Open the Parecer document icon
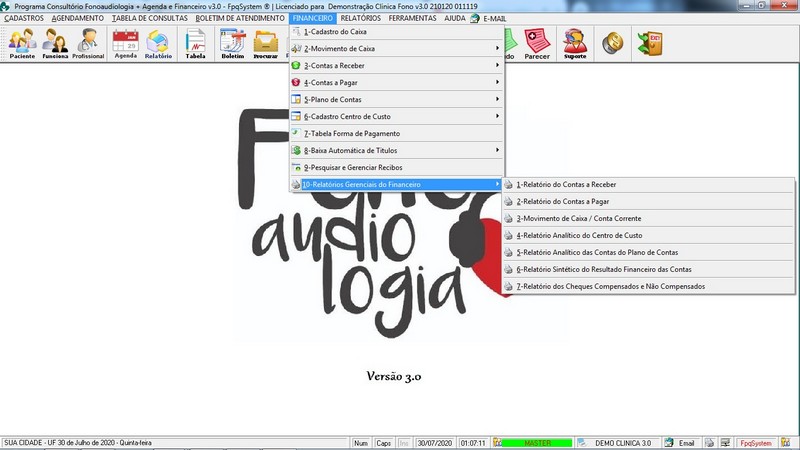 click(x=537, y=44)
